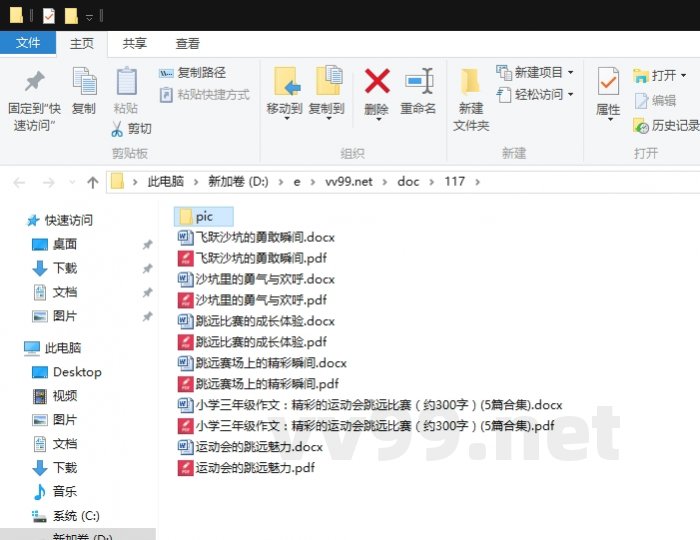Click Pin to Quick access icon
Viewport: 700px width, 540px height.
point(34,81)
